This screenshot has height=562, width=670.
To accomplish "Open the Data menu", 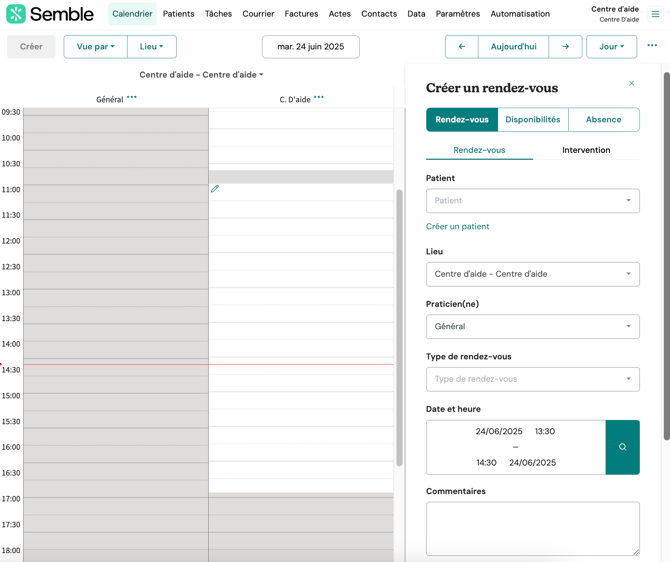I will (x=416, y=14).
